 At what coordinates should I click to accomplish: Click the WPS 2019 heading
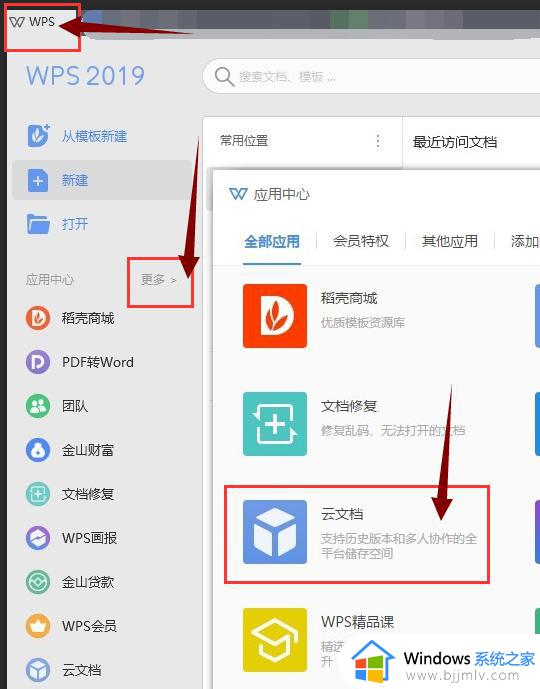85,76
